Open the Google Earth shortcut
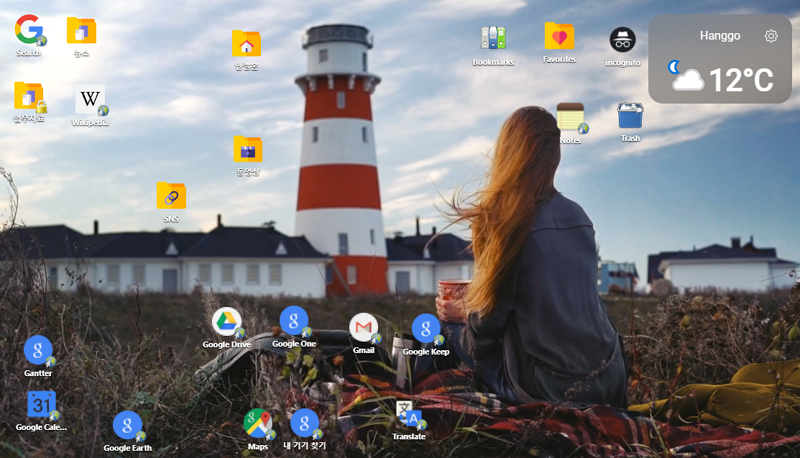 128,425
